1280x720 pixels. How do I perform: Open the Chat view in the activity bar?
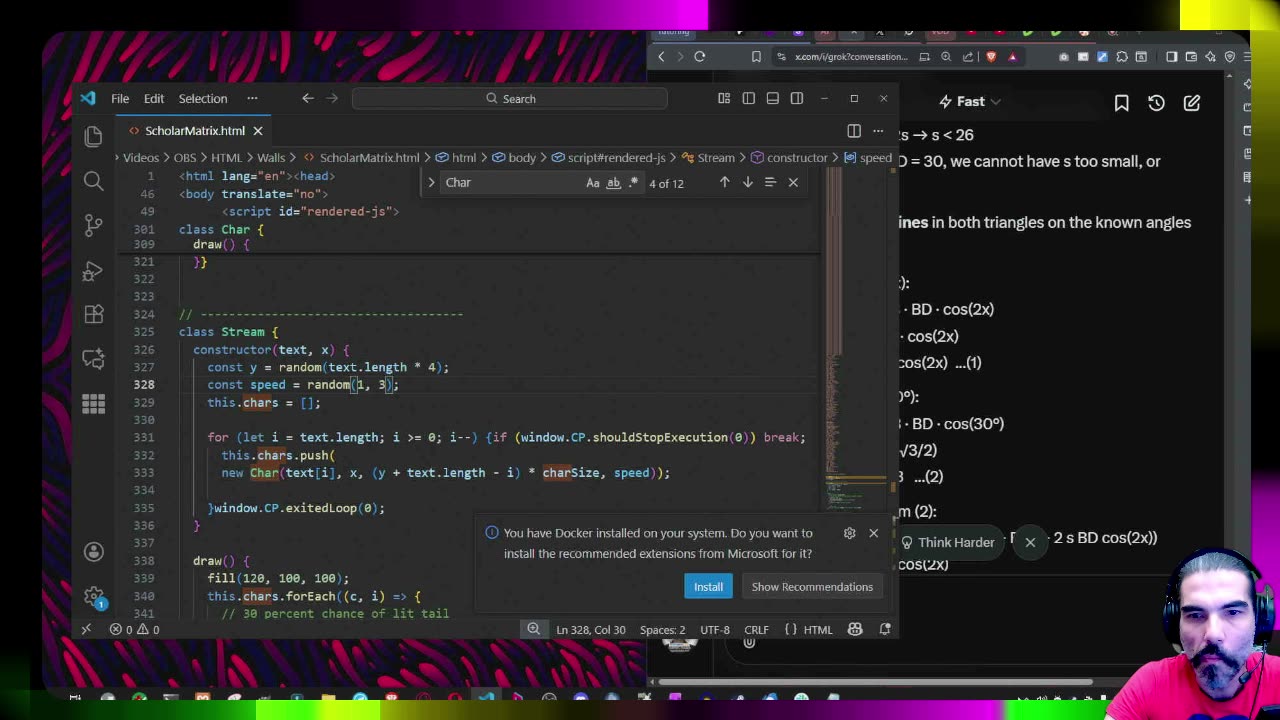point(93,358)
